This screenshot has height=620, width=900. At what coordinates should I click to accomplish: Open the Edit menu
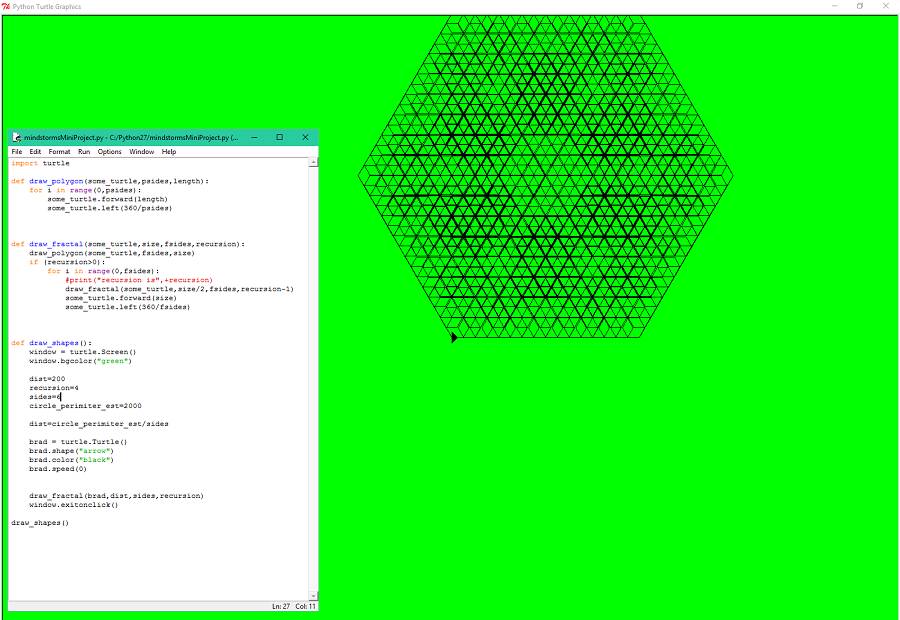pos(35,152)
